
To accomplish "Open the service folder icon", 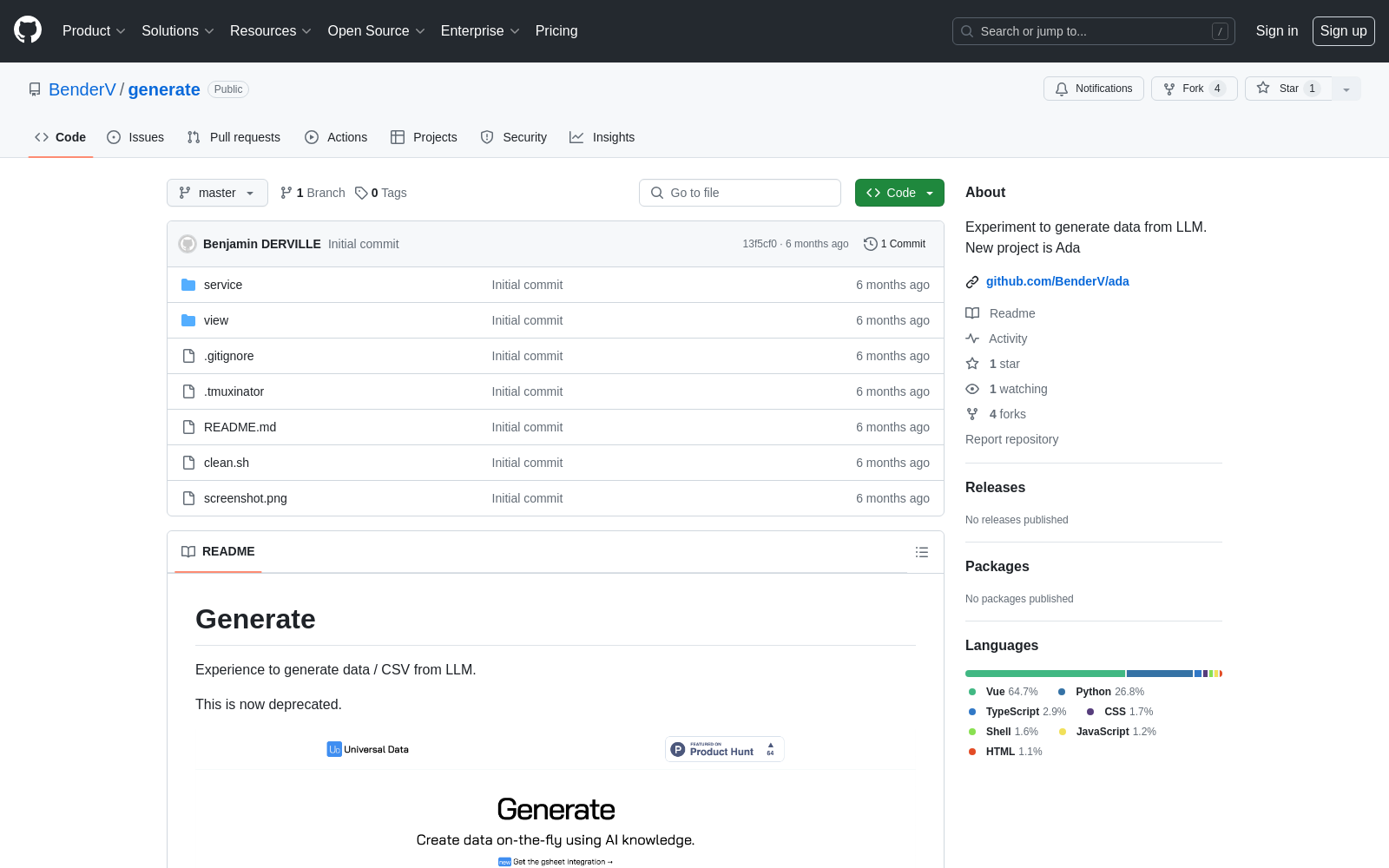I will tap(188, 285).
